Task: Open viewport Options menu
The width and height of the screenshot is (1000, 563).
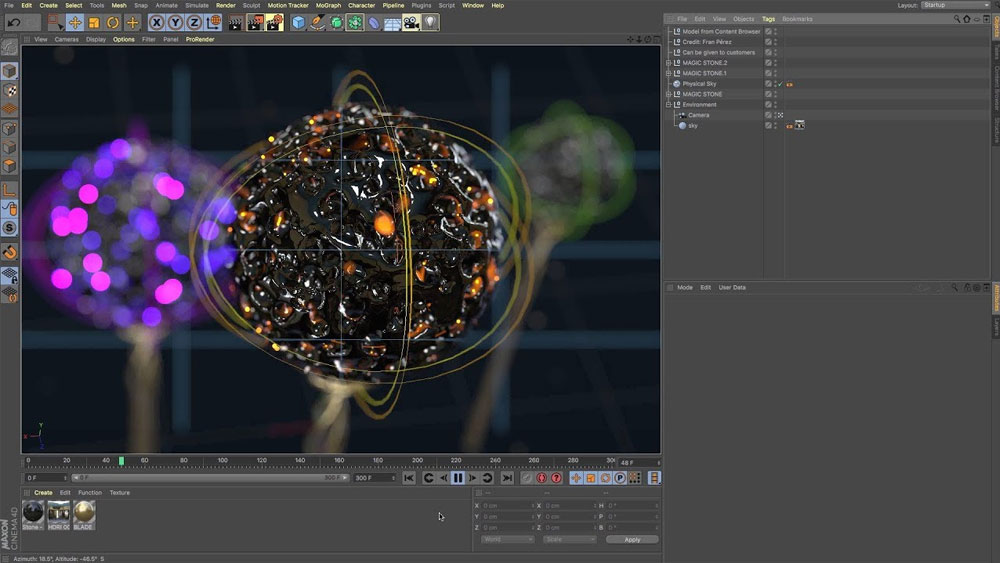Action: pos(124,40)
